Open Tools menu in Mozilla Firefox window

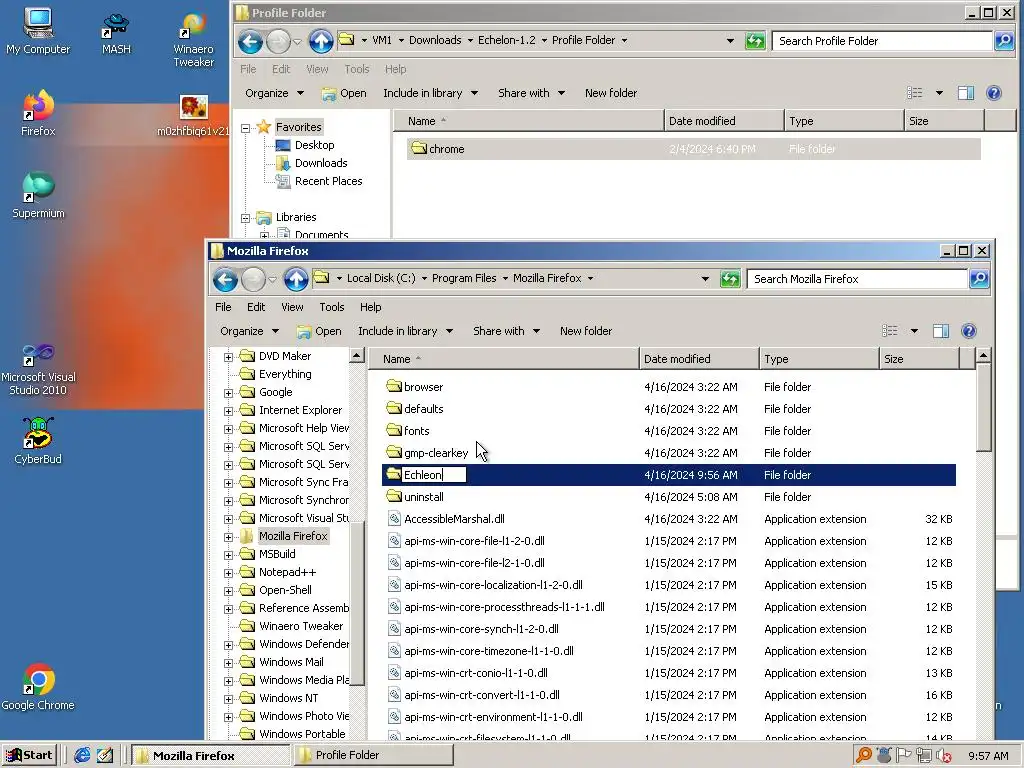pos(332,307)
